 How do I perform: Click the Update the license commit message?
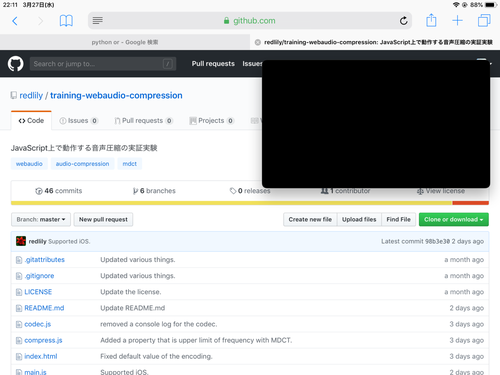pos(131,292)
